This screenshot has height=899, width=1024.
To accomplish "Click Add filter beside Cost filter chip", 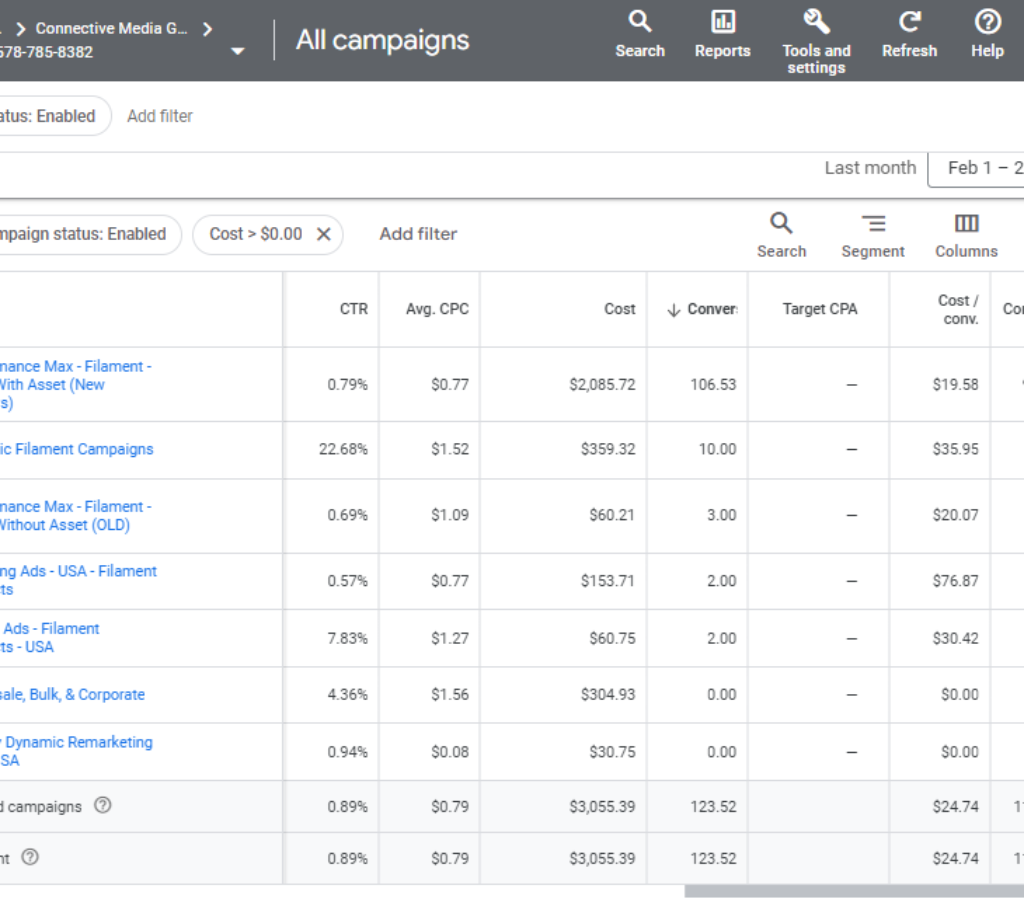I will tap(418, 234).
